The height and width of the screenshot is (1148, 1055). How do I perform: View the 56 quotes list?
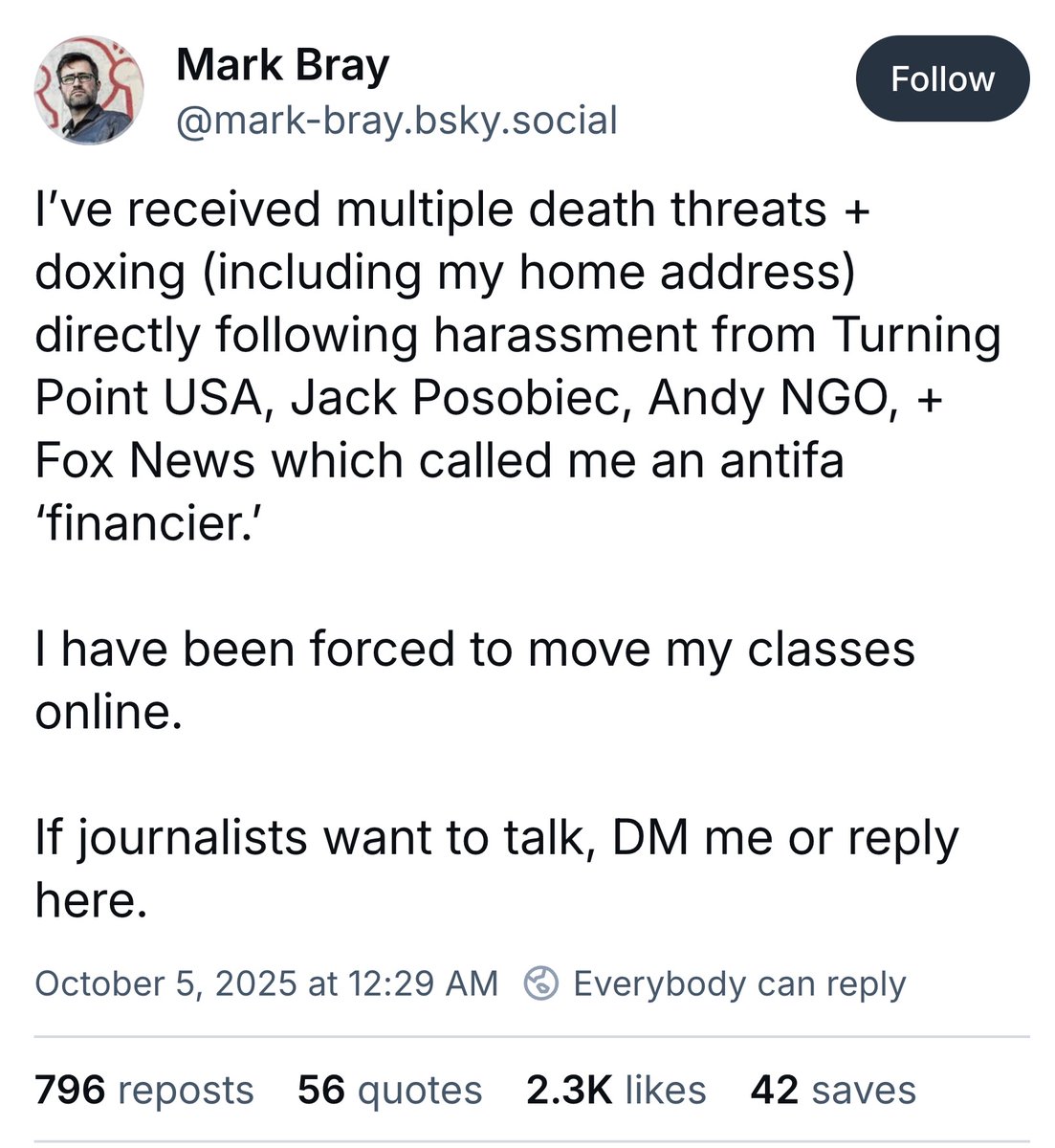(389, 1090)
